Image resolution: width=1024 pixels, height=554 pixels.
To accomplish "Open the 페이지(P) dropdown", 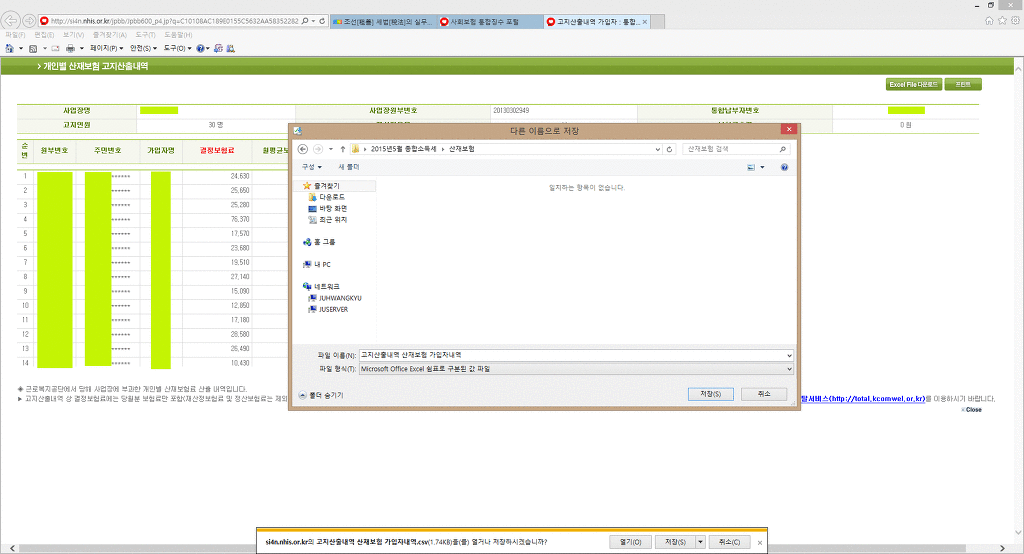I will tap(106, 48).
